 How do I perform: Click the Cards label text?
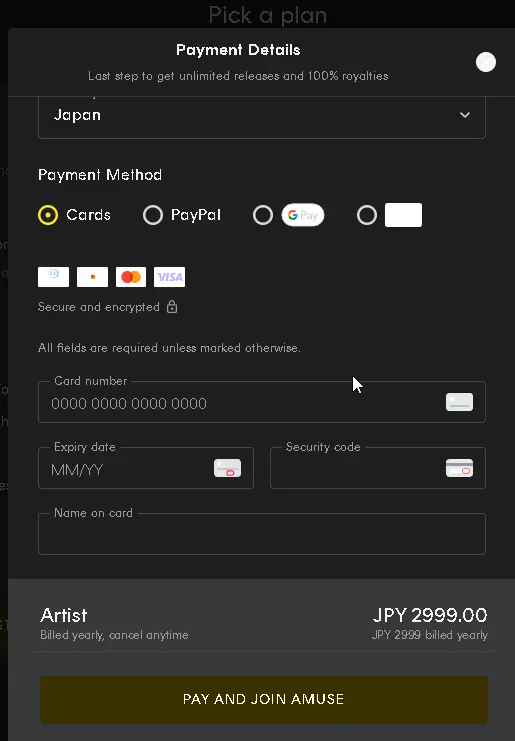(x=88, y=215)
